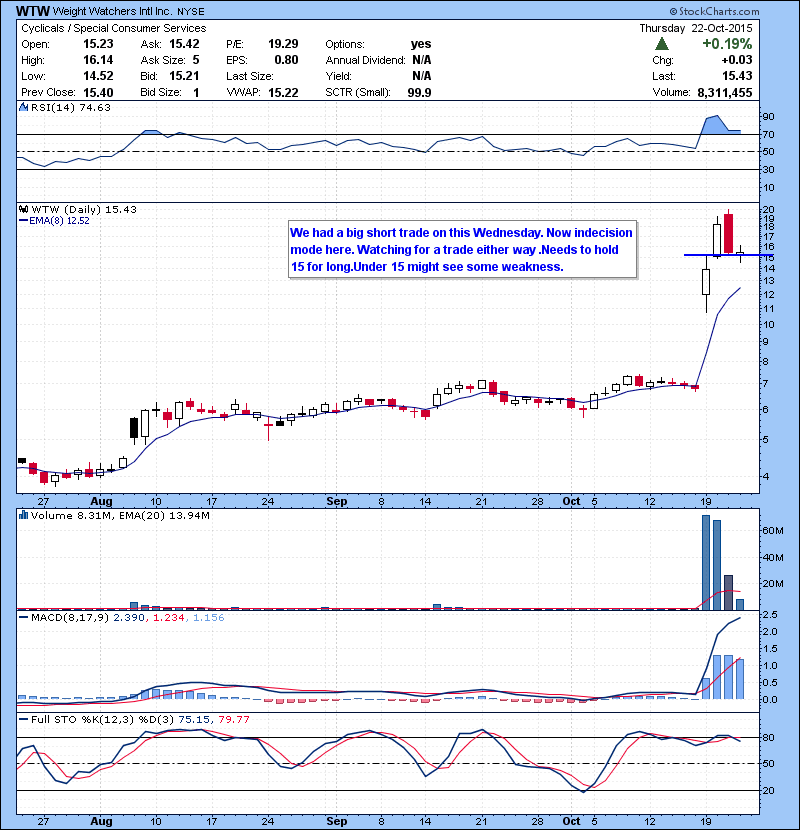Click the stochastic %D value 79.77
800x830 pixels.
[x=233, y=719]
